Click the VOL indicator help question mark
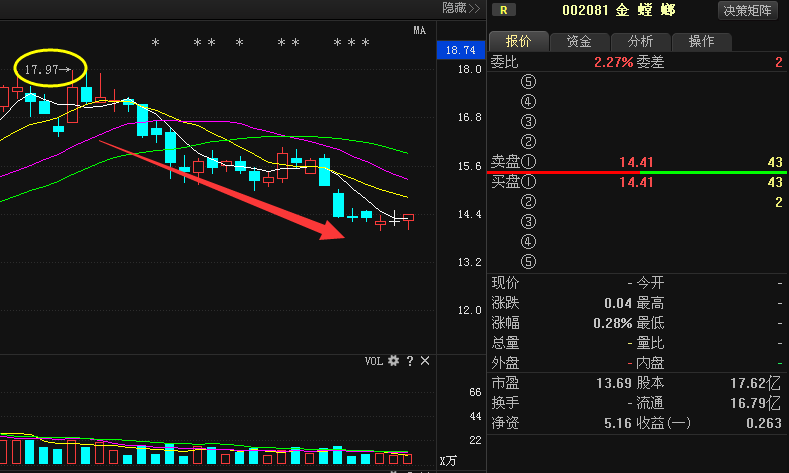This screenshot has height=473, width=789. point(409,360)
